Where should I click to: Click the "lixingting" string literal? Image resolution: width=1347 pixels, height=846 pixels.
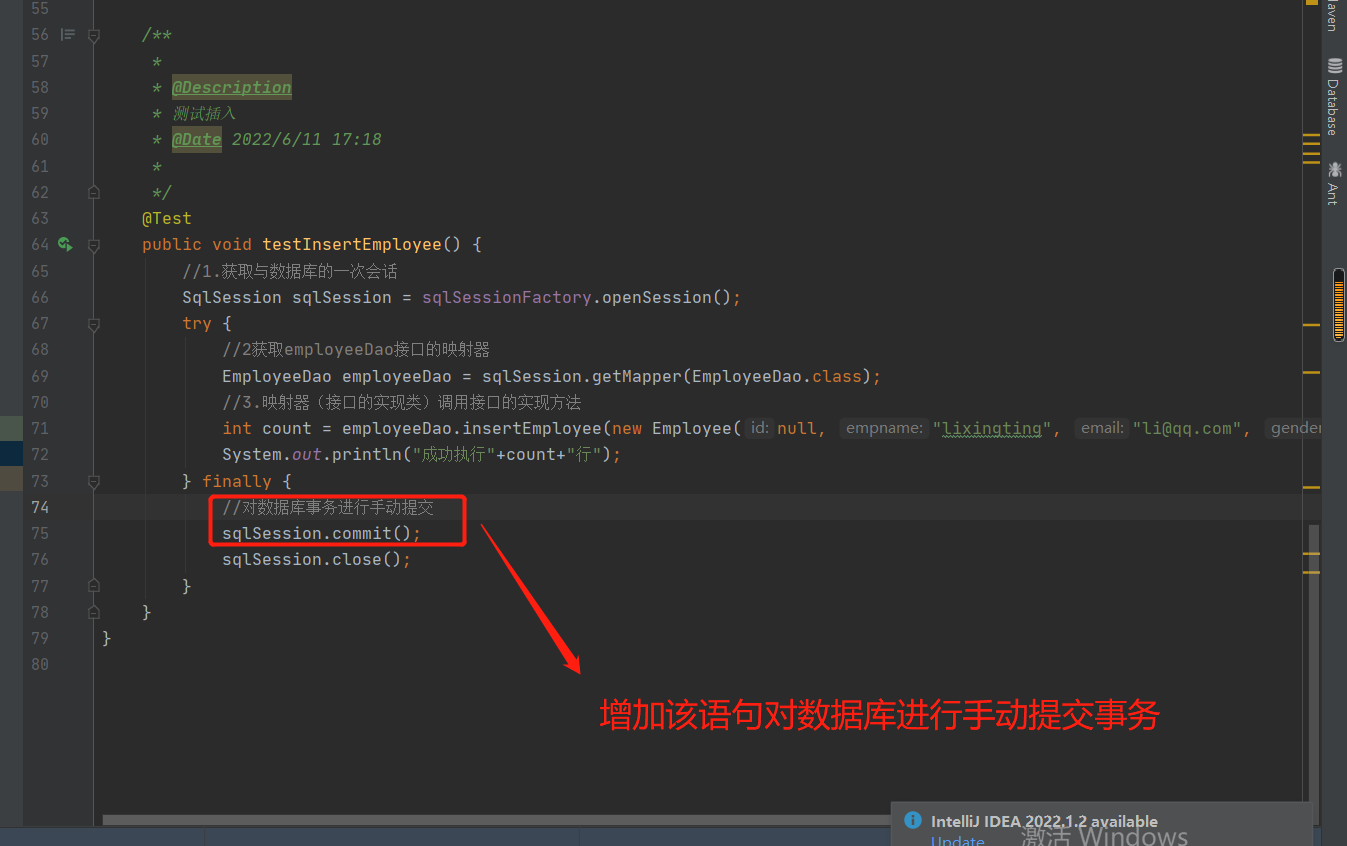click(991, 428)
